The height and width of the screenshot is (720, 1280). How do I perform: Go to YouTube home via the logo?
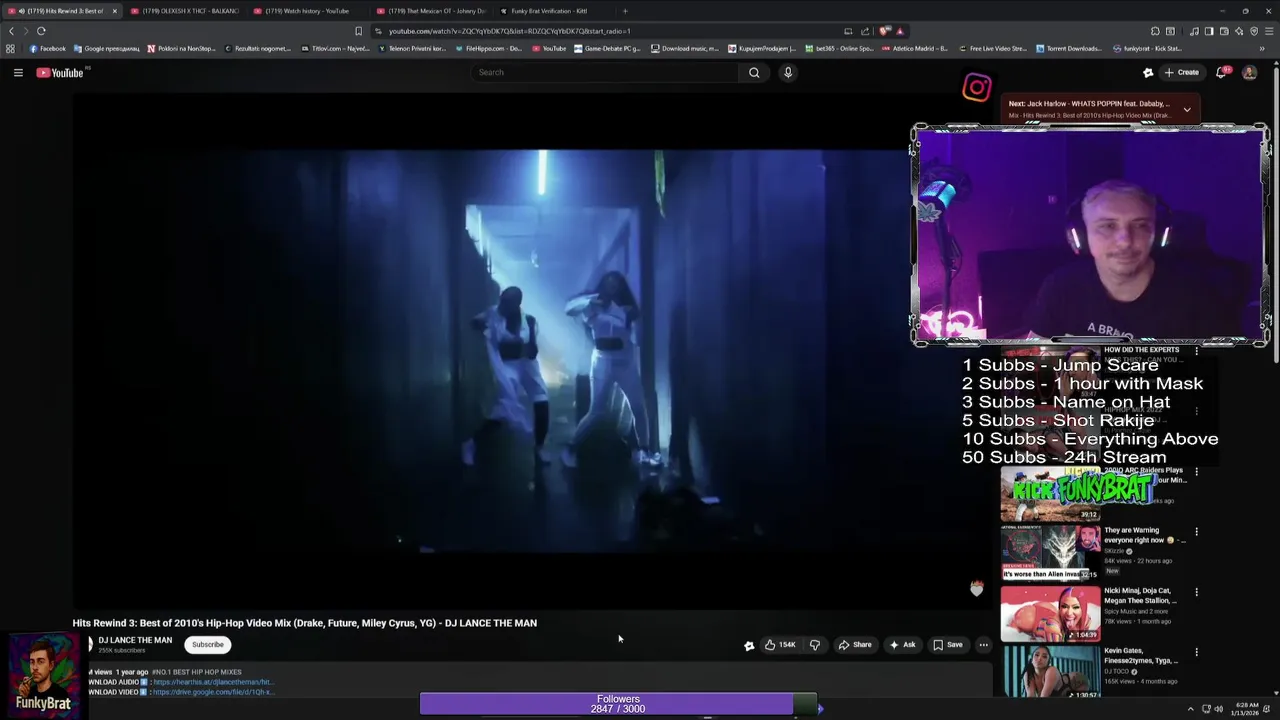[x=60, y=72]
